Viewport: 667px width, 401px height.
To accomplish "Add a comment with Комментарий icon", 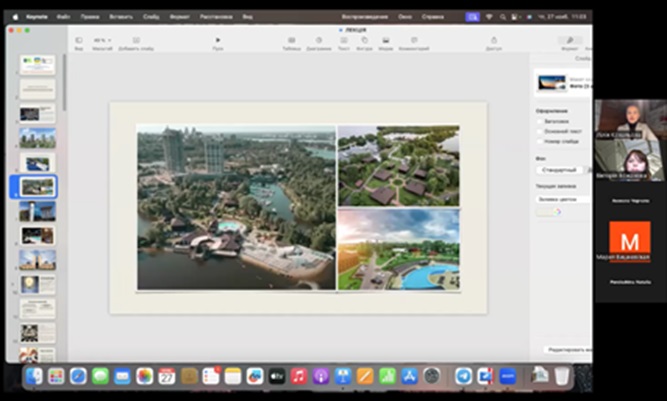I will click(413, 41).
